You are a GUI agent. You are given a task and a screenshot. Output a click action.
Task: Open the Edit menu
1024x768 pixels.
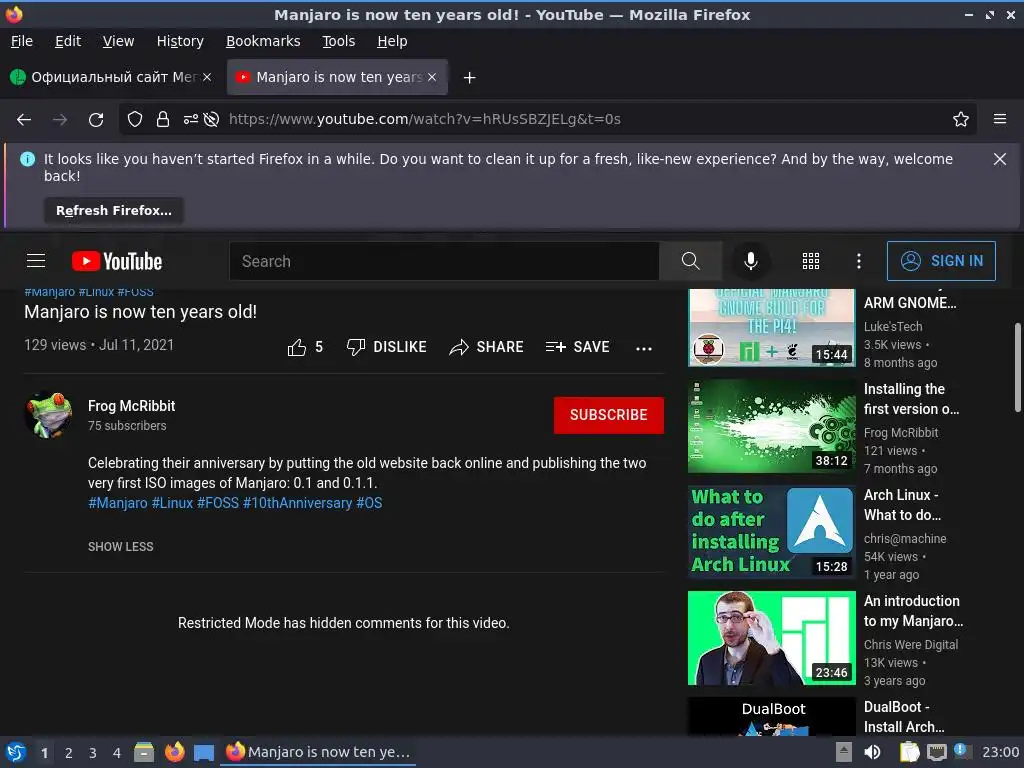point(68,41)
